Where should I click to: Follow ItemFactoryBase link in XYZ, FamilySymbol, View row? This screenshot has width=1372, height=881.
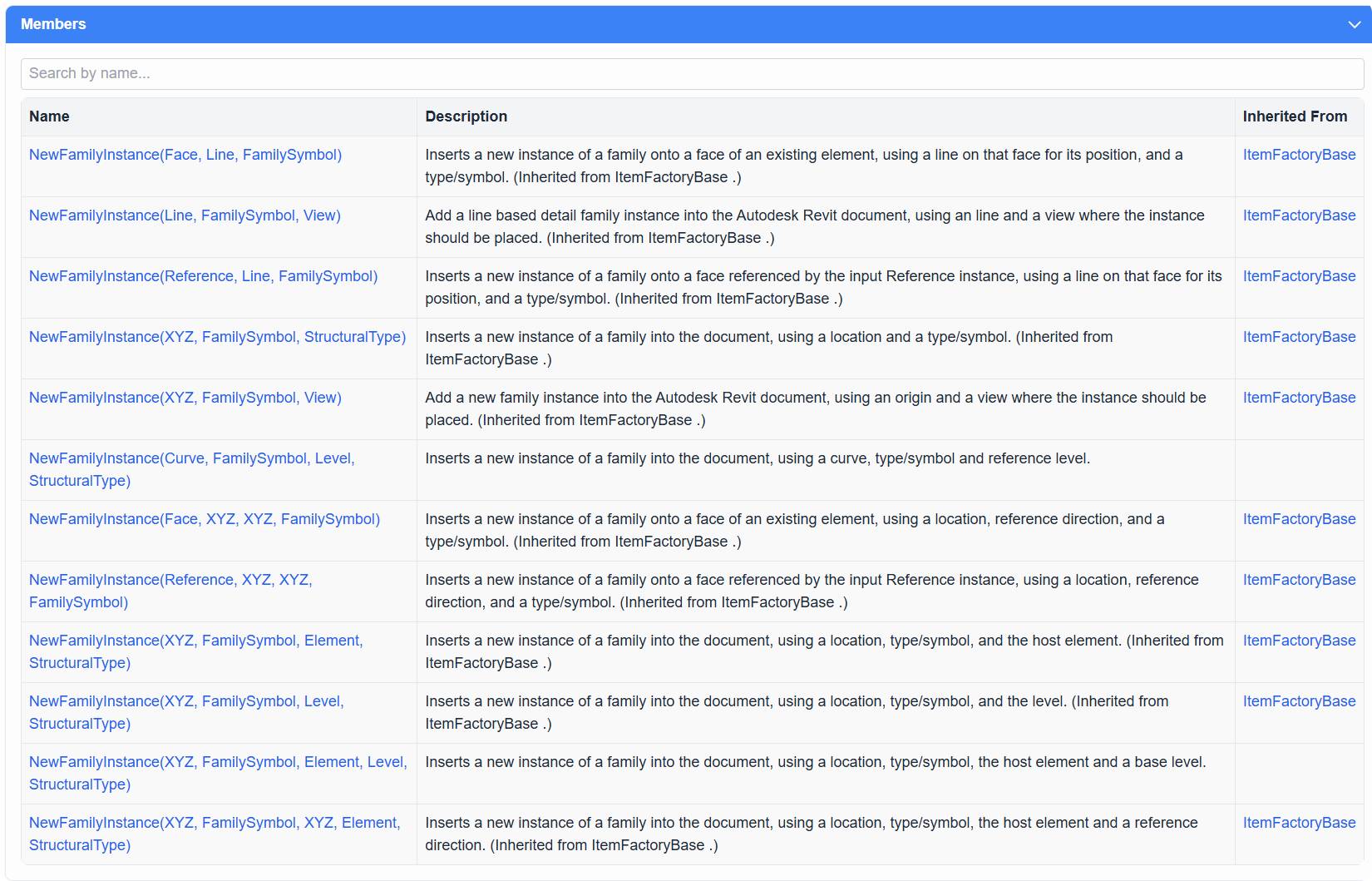[x=1299, y=398]
